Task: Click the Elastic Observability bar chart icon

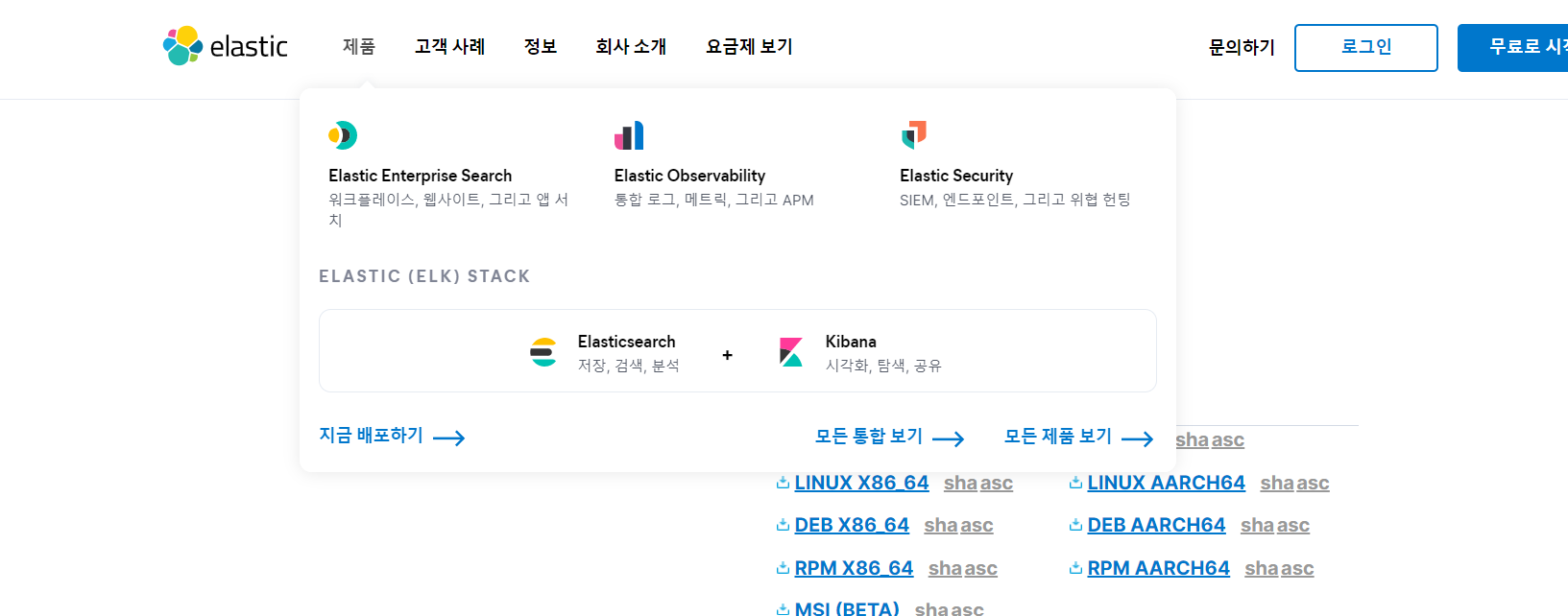Action: click(x=629, y=135)
